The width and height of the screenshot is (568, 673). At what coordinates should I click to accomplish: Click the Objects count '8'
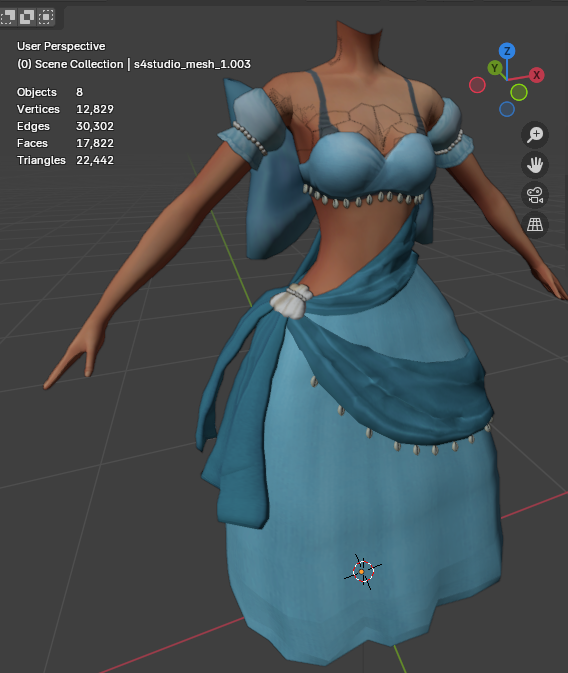79,92
